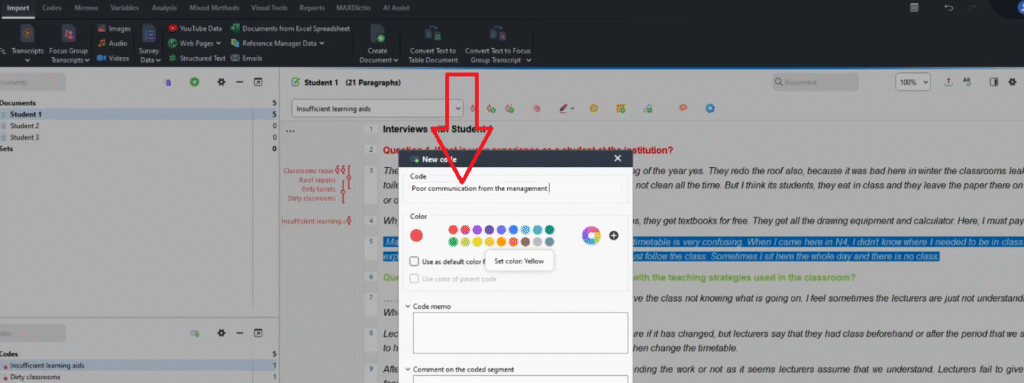Open the zoom 100% dropdown

pyautogui.click(x=914, y=82)
